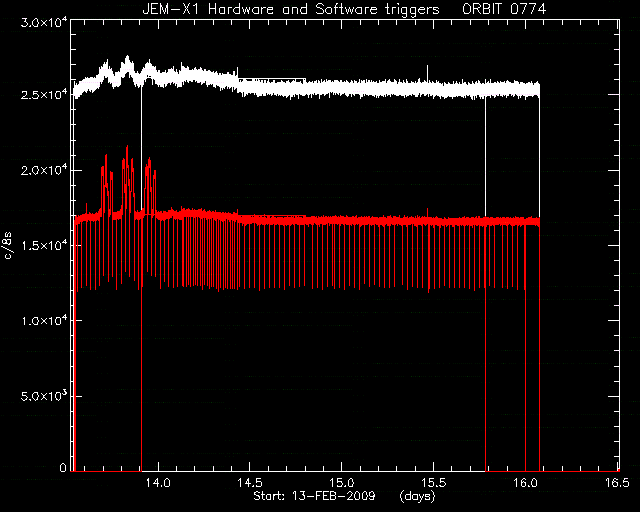Click the plot title 'JEM-X1 Hardware and Software triggers'
This screenshot has width=640, height=512.
291,9
